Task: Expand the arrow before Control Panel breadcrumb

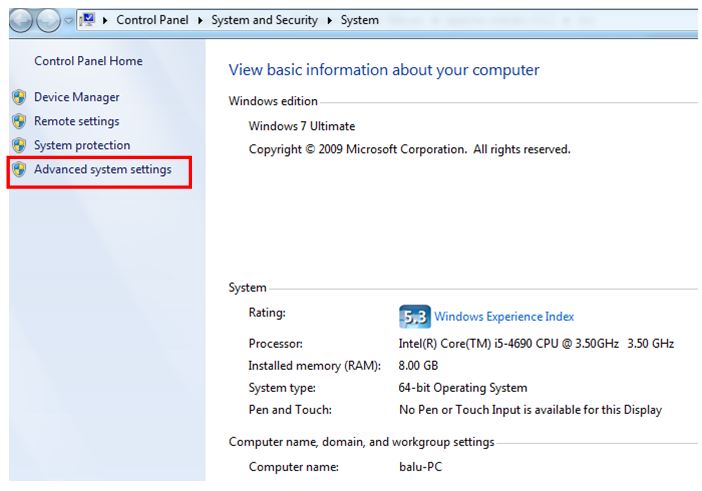Action: 105,20
